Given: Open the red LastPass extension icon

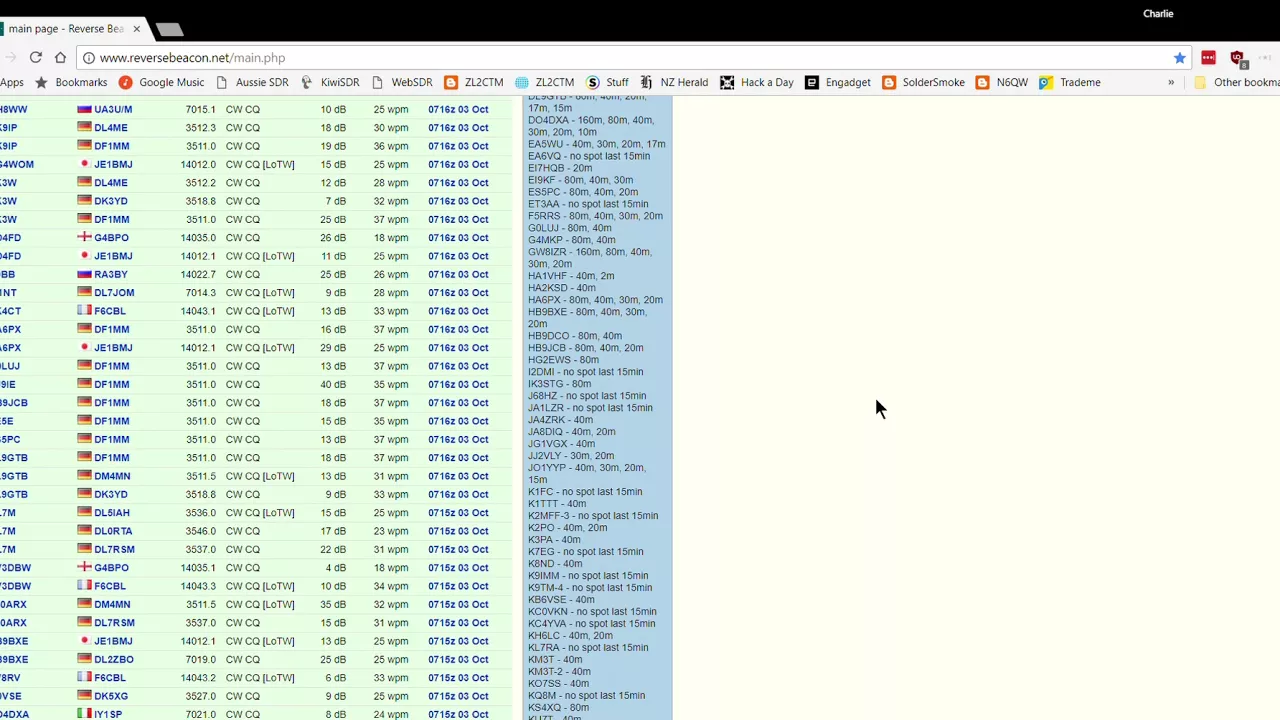Looking at the screenshot, I should pyautogui.click(x=1208, y=58).
